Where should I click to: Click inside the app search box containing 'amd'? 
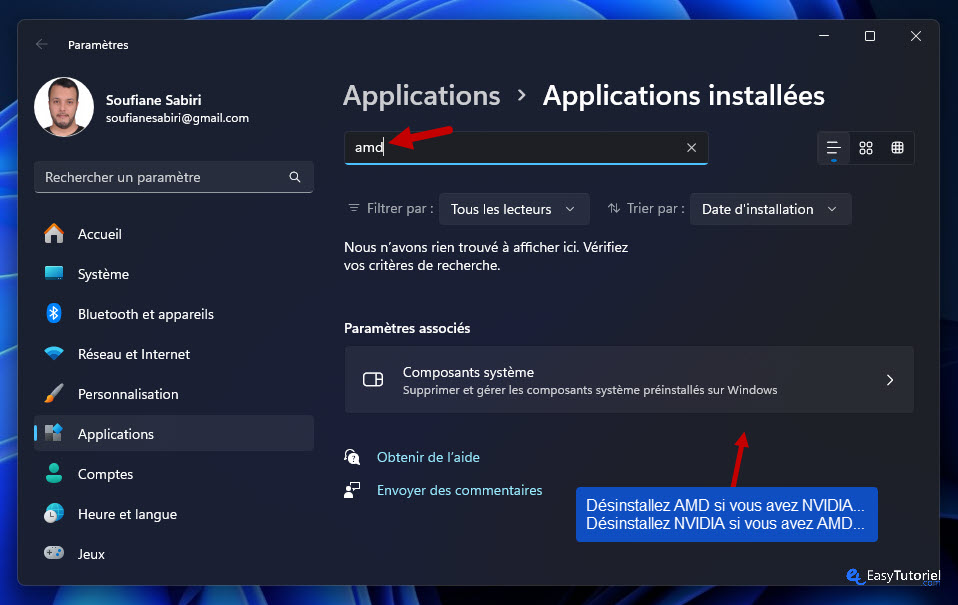526,148
